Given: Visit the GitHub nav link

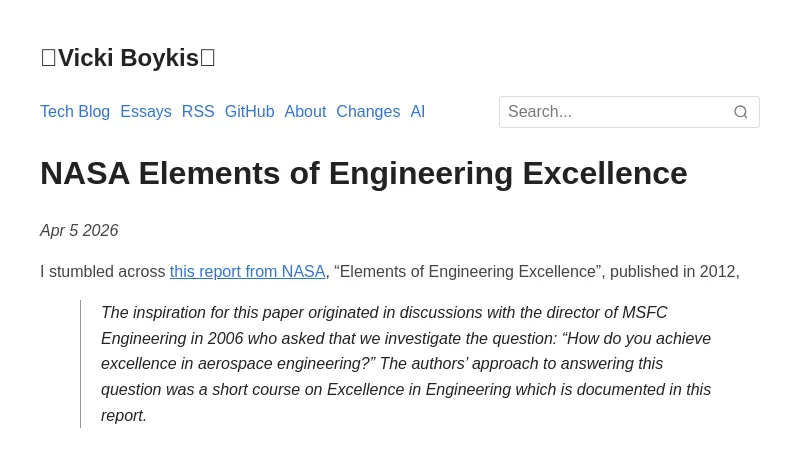Looking at the screenshot, I should click(249, 112).
